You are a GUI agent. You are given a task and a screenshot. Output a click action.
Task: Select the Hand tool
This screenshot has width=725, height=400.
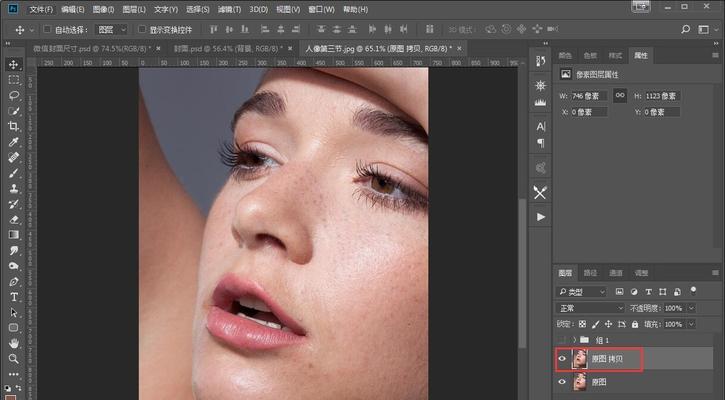[13, 344]
